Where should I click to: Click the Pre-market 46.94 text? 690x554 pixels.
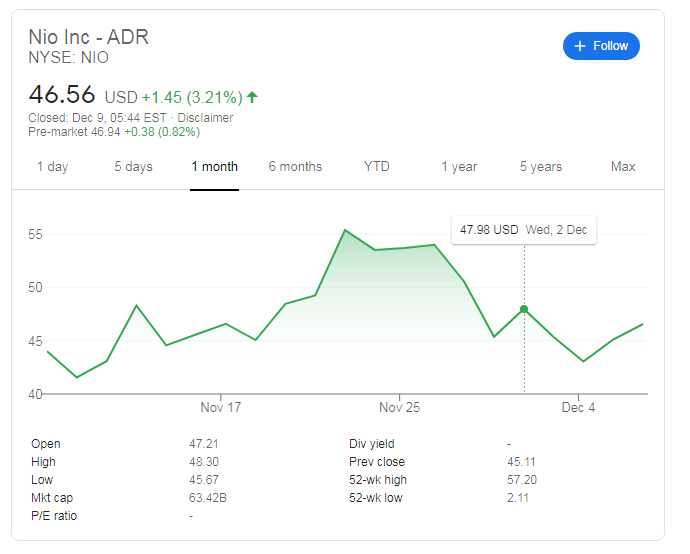[74, 132]
